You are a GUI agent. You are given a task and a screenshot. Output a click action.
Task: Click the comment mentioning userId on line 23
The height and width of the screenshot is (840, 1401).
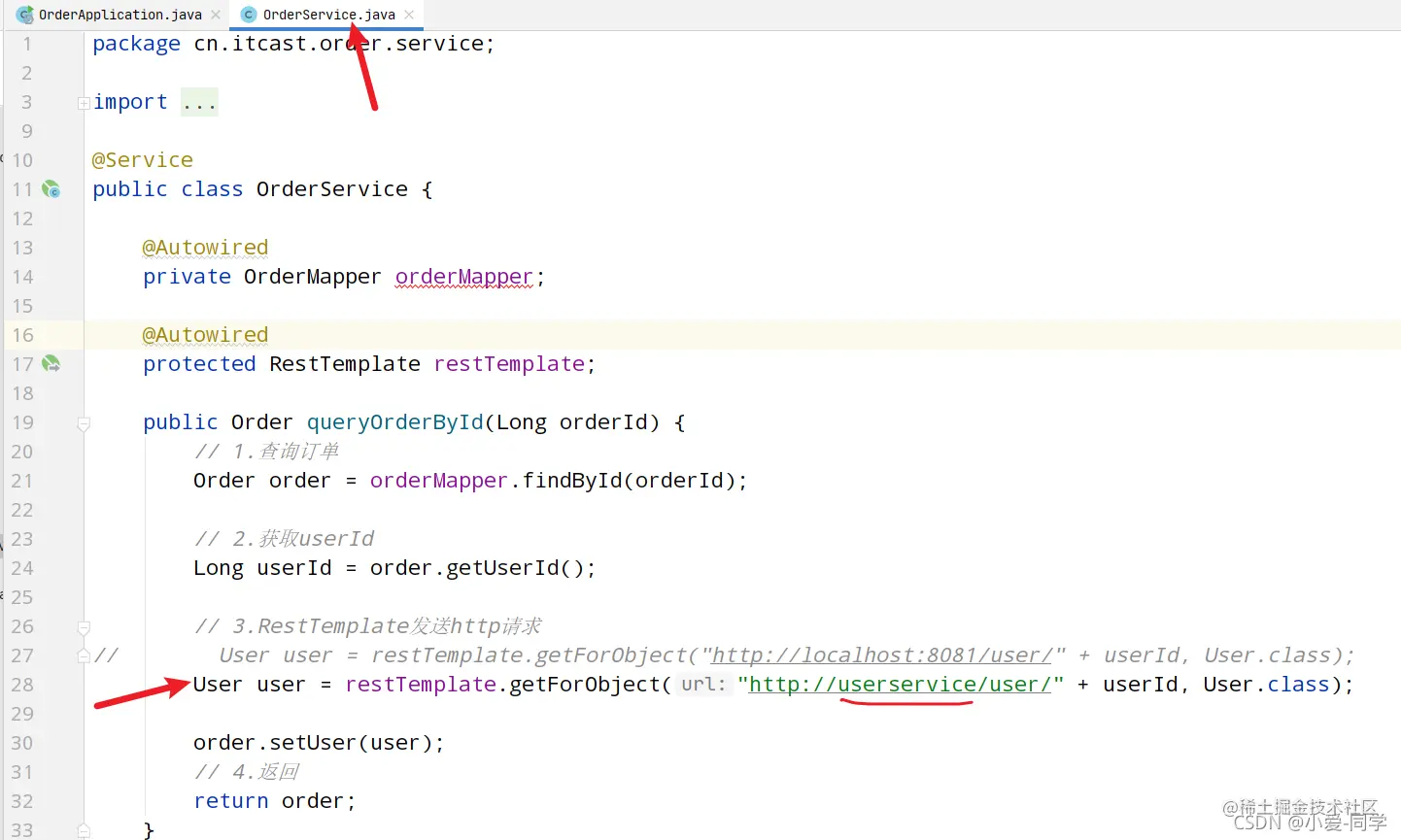pos(284,539)
